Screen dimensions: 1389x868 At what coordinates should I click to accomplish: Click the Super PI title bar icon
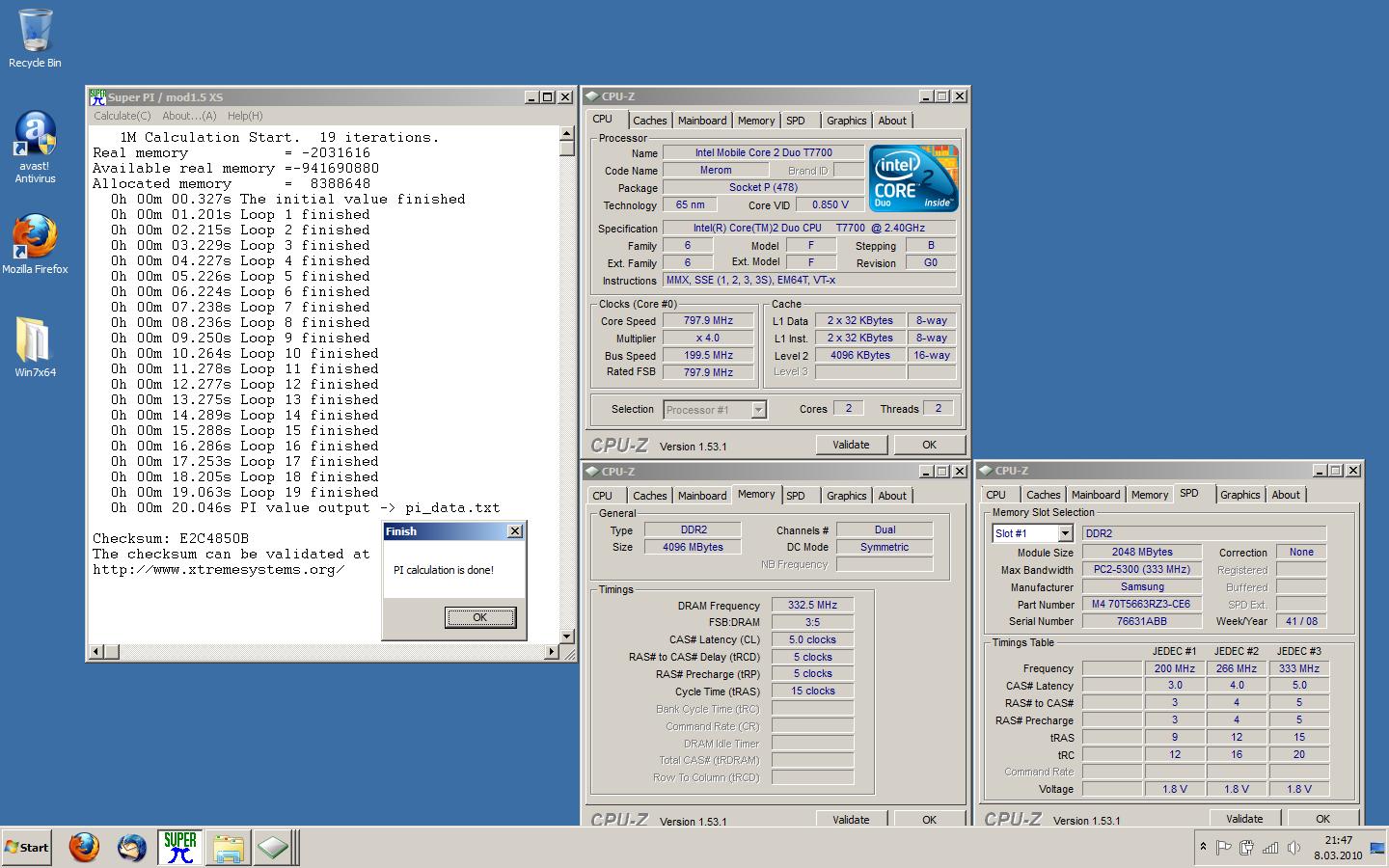tap(97, 96)
